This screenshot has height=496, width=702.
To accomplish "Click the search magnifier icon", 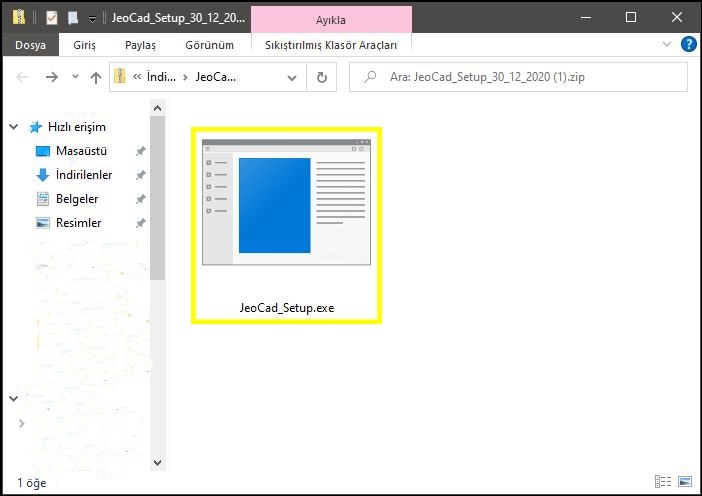I will (x=370, y=77).
